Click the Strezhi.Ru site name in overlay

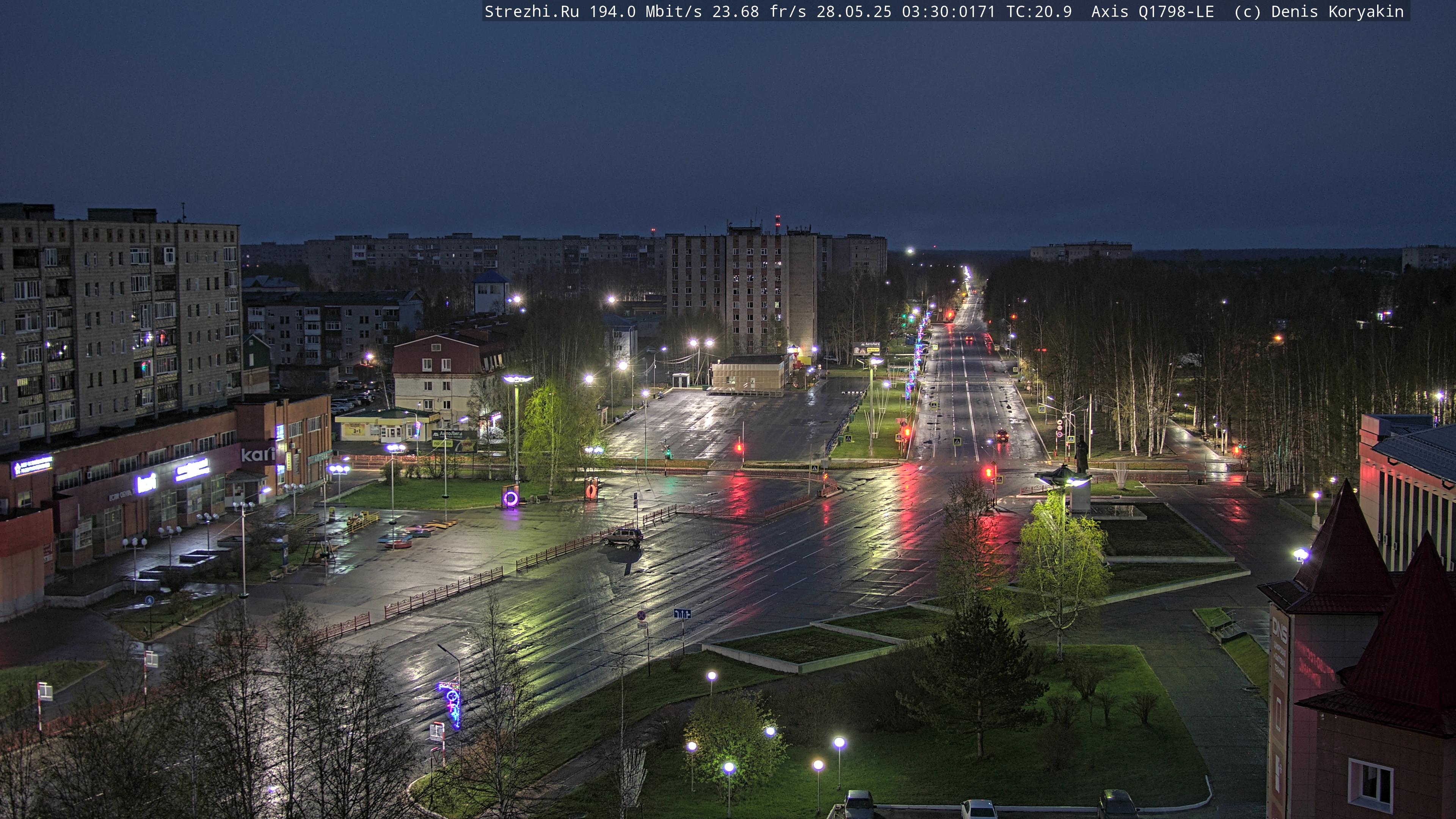coord(531,11)
